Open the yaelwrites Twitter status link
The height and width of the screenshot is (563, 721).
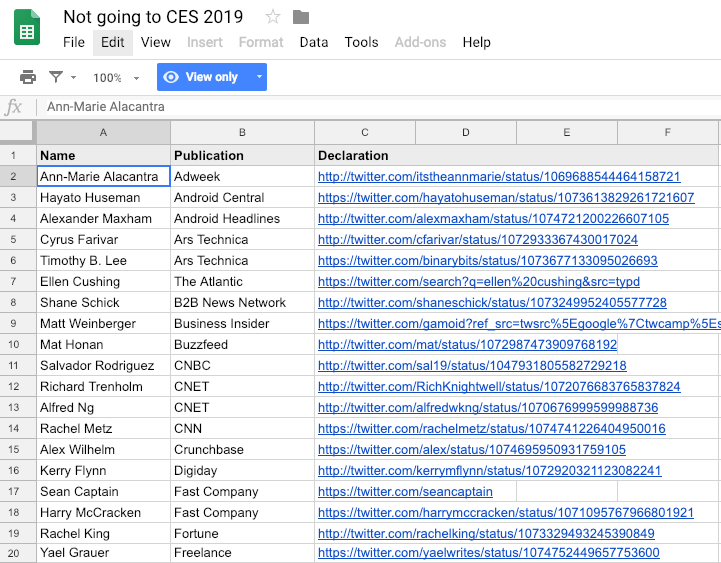click(489, 553)
